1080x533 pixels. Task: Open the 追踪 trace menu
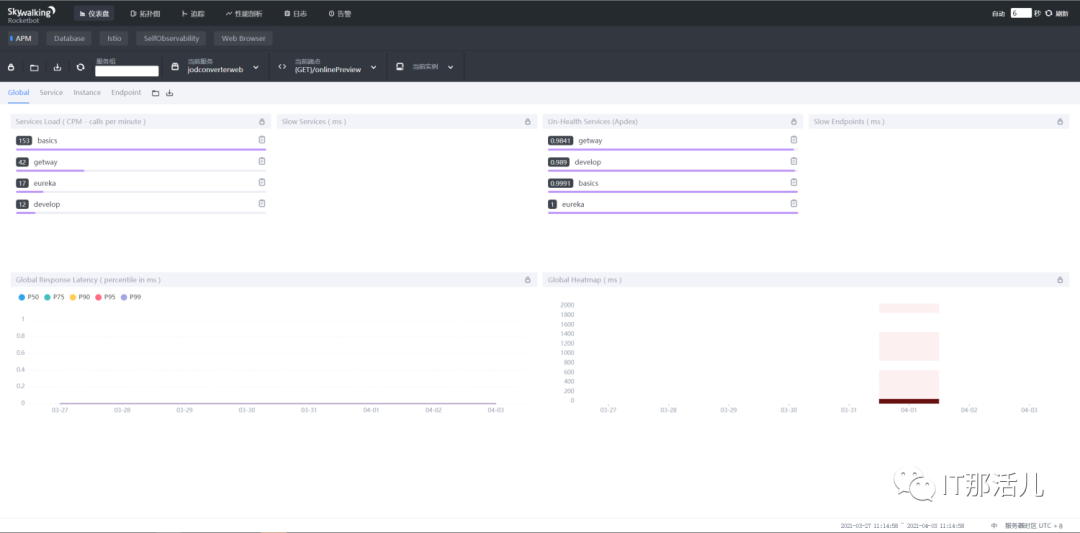(194, 13)
